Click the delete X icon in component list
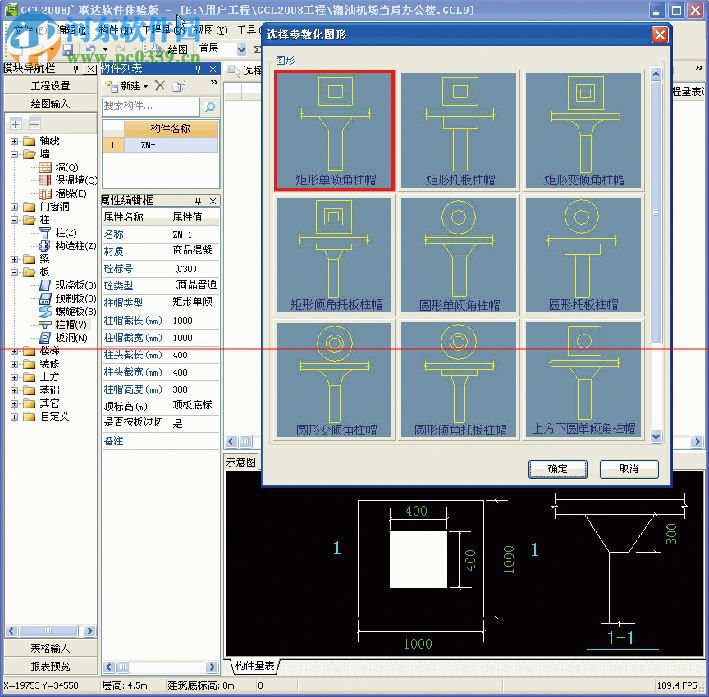 [x=160, y=87]
